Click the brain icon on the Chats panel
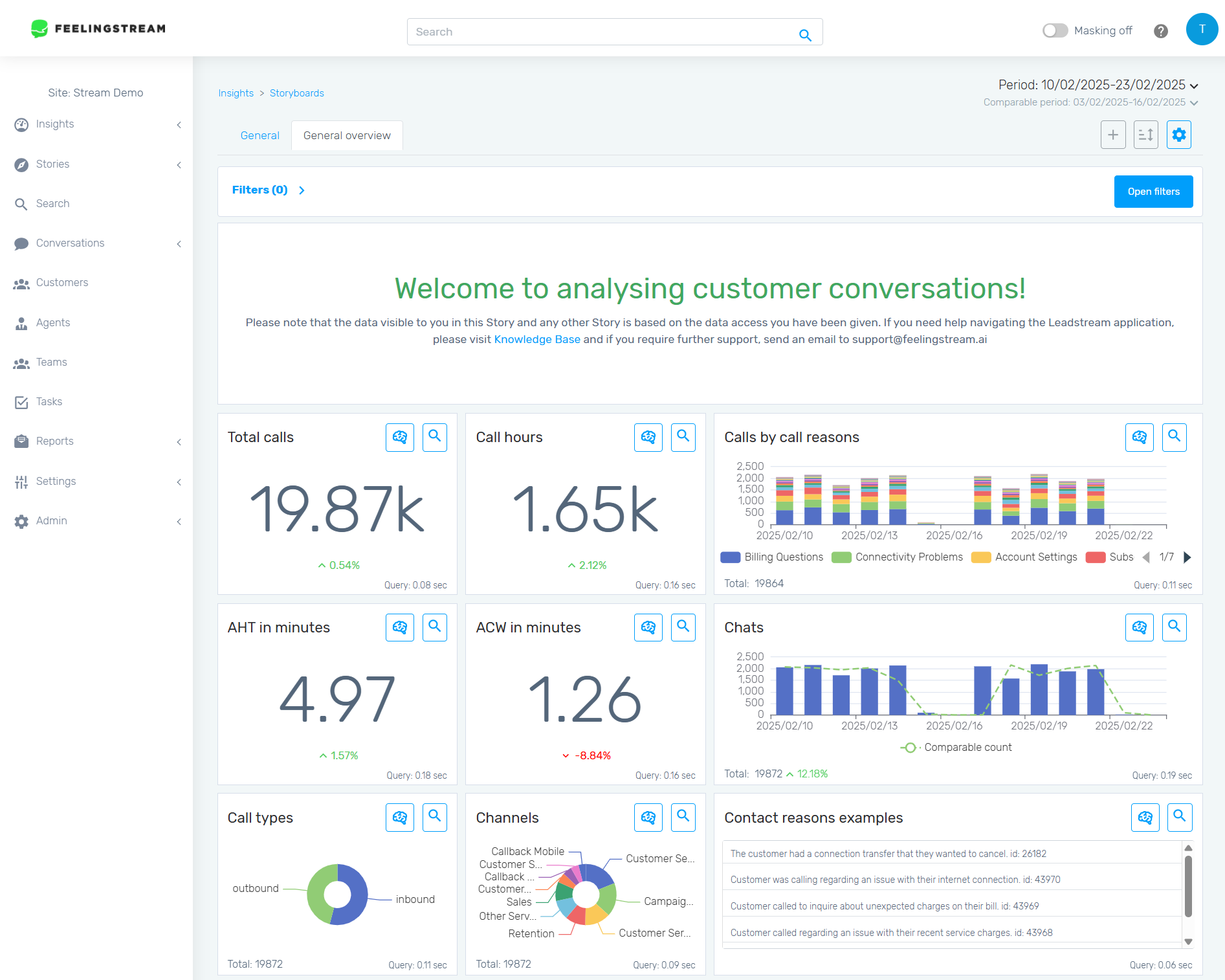The width and height of the screenshot is (1225, 980). pyautogui.click(x=1139, y=627)
